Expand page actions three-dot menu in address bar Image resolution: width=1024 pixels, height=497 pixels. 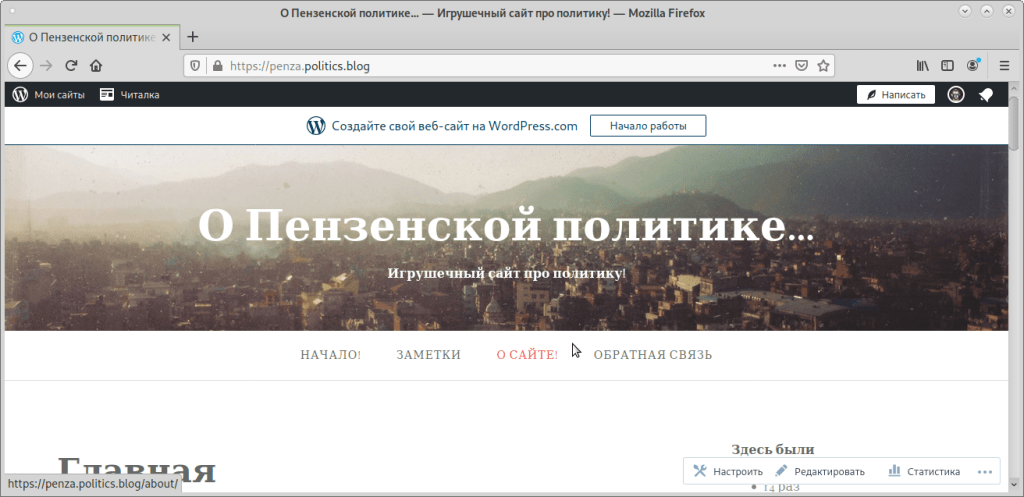click(780, 66)
